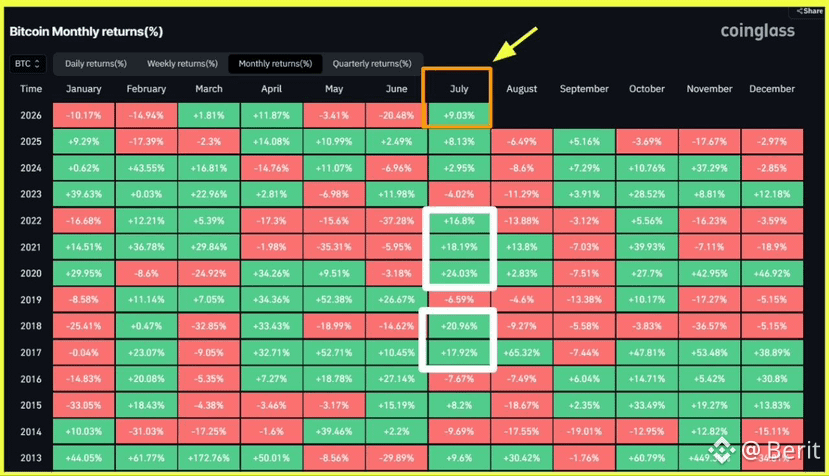The height and width of the screenshot is (476, 829).
Task: Click the April column header
Action: pyautogui.click(x=271, y=89)
